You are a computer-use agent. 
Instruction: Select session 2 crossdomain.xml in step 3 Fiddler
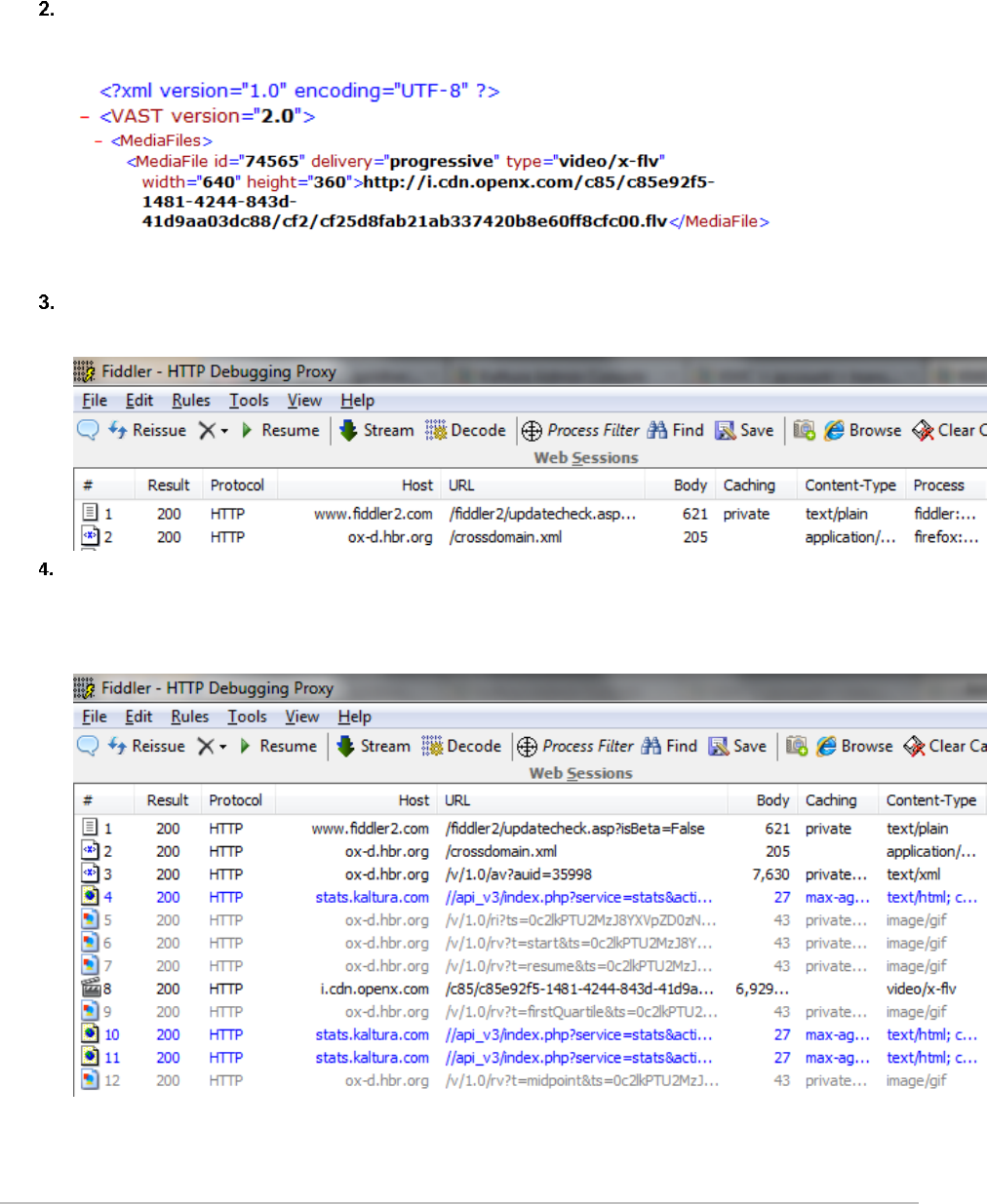(x=505, y=537)
